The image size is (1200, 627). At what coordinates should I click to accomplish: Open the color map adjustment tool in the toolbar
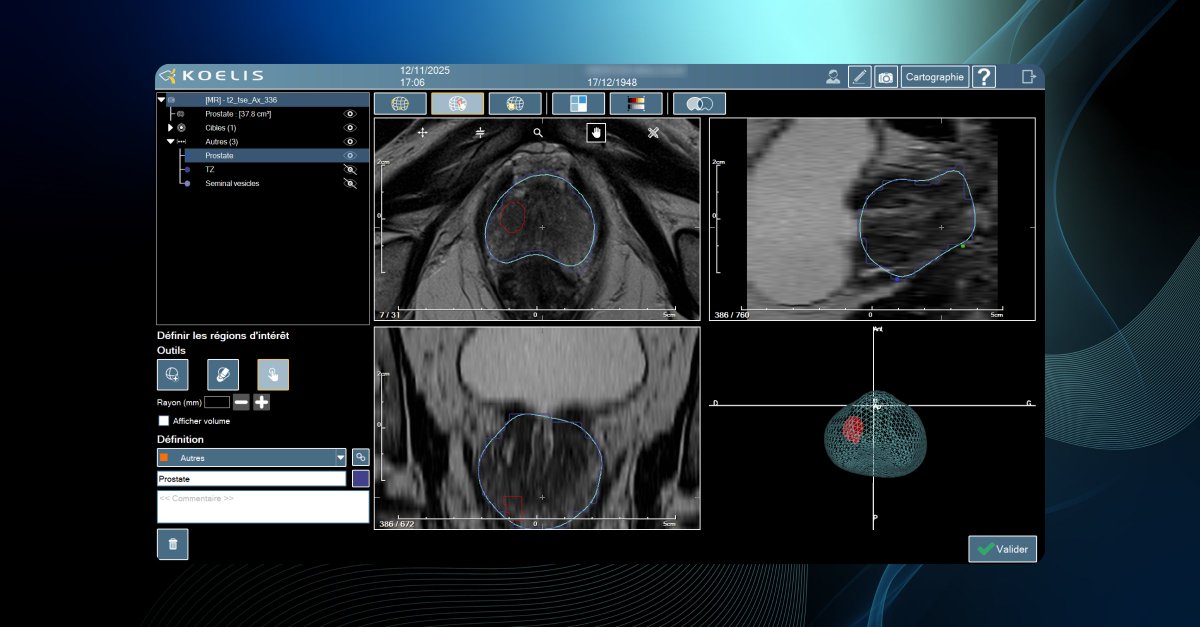click(x=634, y=103)
